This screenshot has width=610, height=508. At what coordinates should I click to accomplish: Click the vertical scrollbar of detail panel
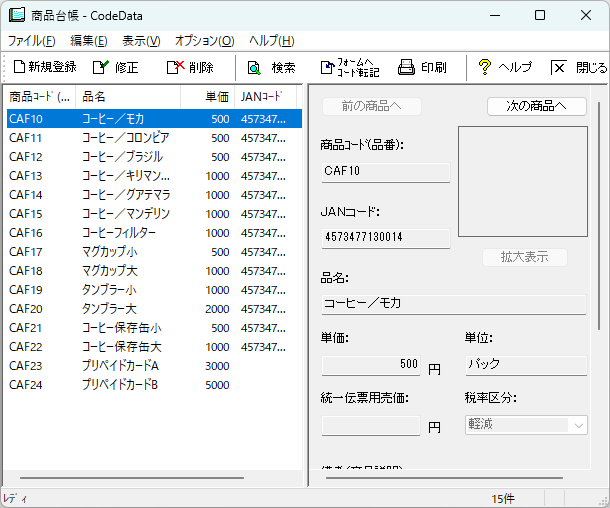599,216
